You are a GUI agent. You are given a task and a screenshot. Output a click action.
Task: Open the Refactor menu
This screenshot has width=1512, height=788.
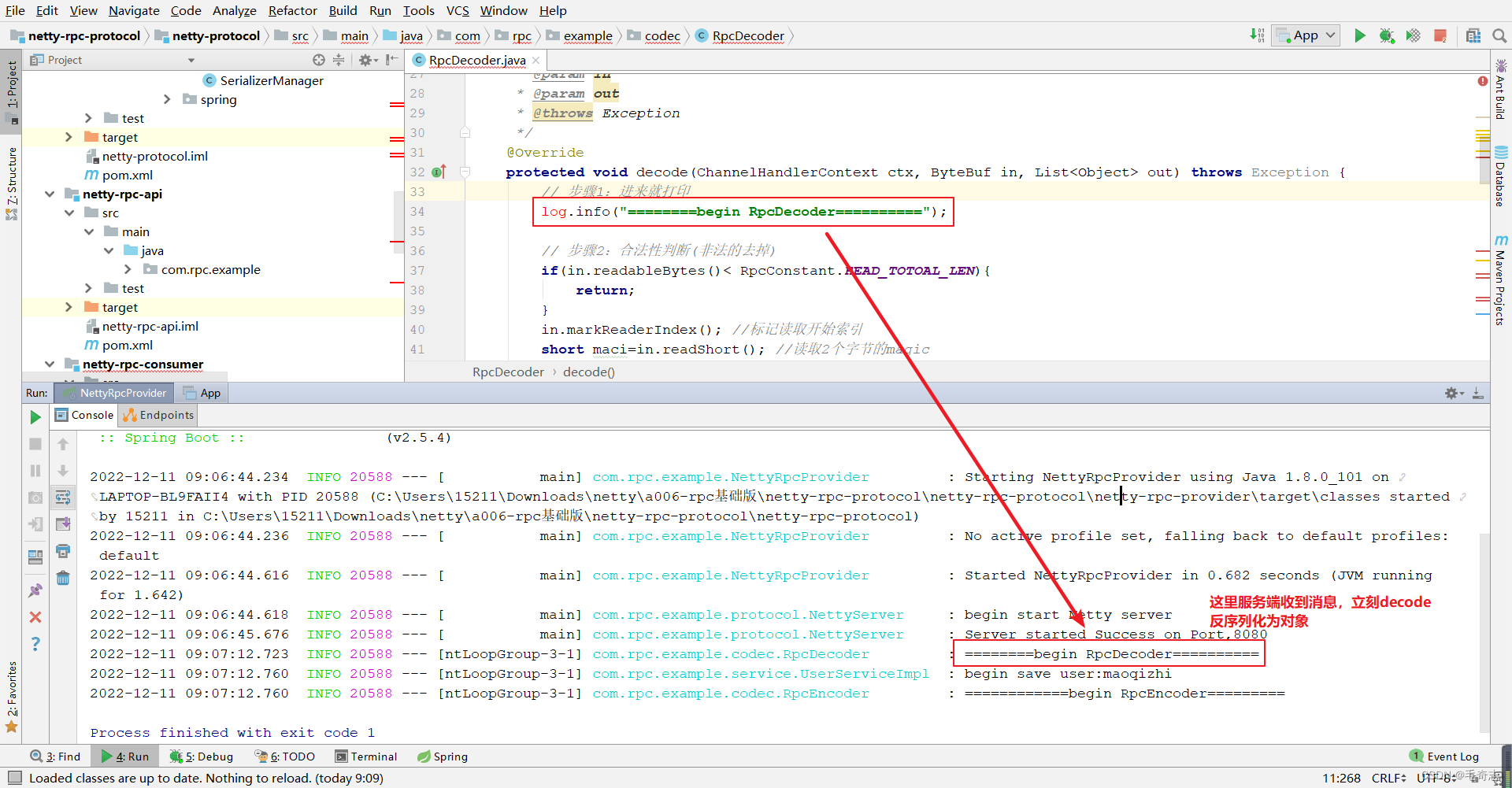pyautogui.click(x=292, y=10)
